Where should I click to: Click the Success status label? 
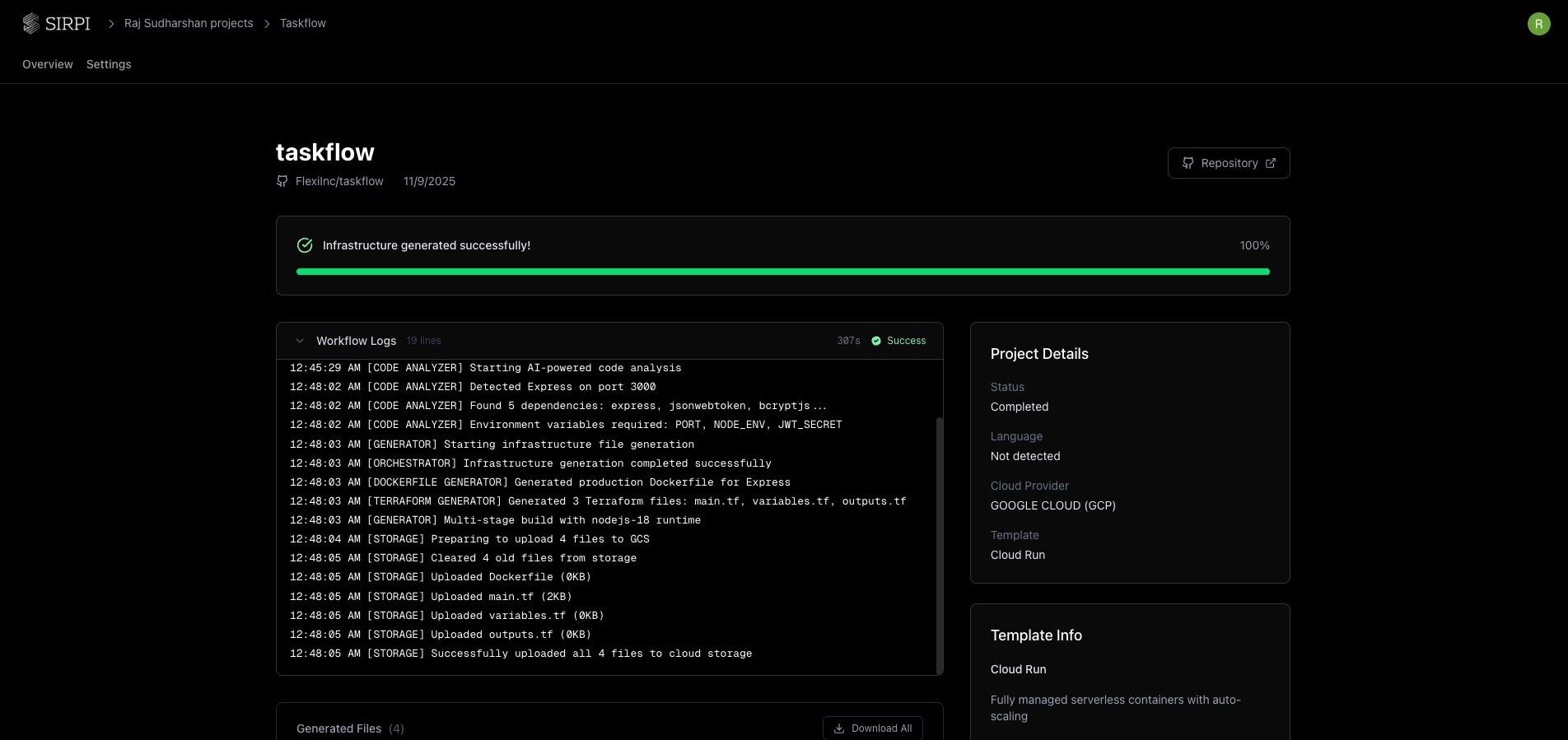click(906, 341)
